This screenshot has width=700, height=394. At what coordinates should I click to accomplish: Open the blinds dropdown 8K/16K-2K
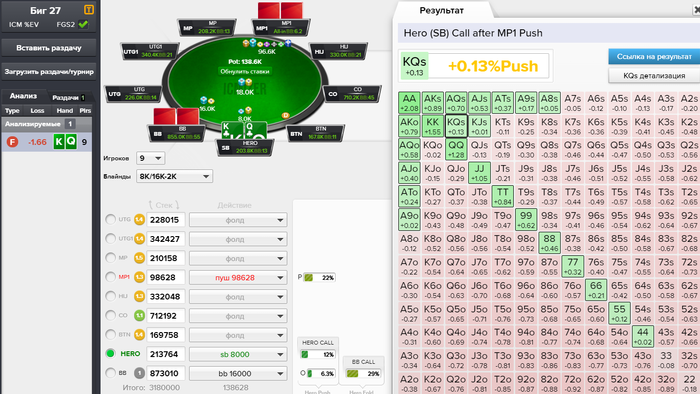174,176
